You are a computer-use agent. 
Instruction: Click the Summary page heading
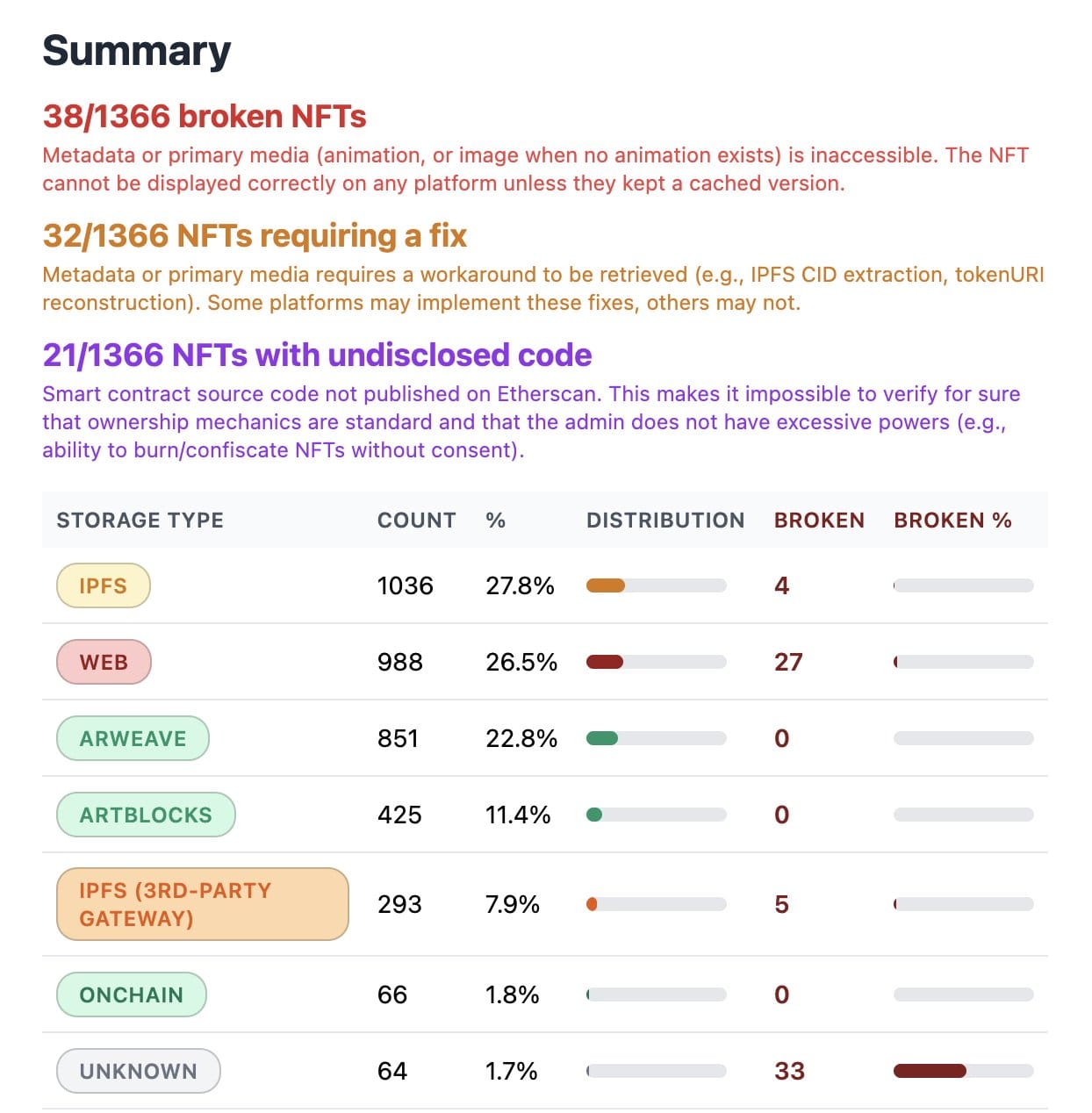pyautogui.click(x=136, y=51)
